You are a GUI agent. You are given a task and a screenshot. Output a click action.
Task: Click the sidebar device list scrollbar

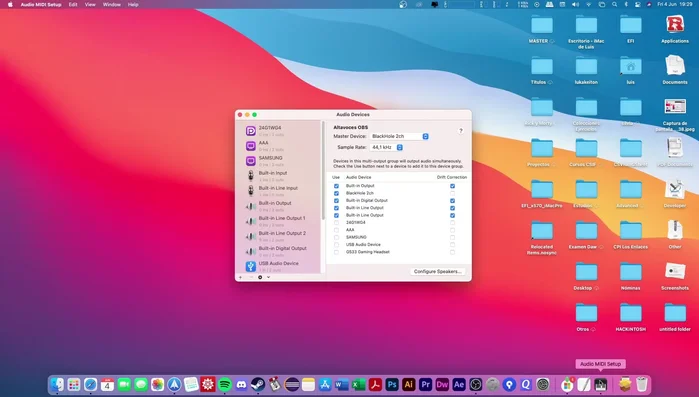click(323, 169)
